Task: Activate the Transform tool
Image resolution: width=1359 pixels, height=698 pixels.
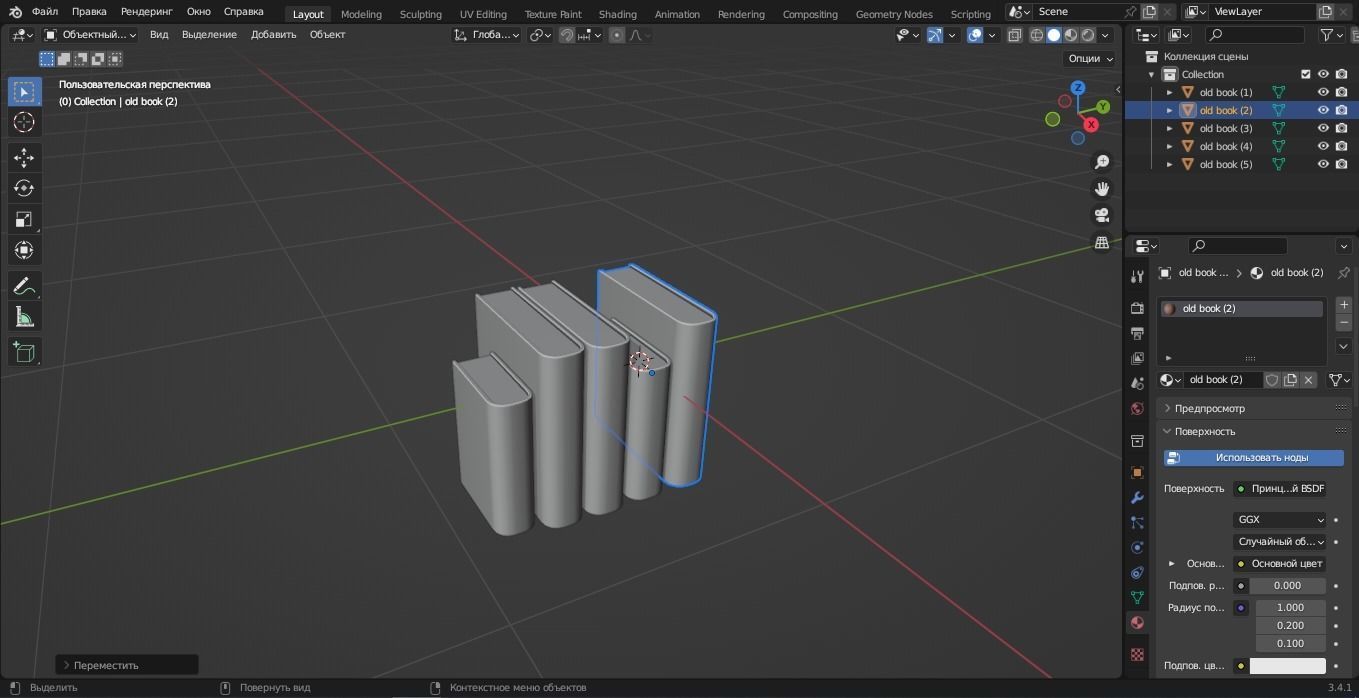Action: click(24, 250)
